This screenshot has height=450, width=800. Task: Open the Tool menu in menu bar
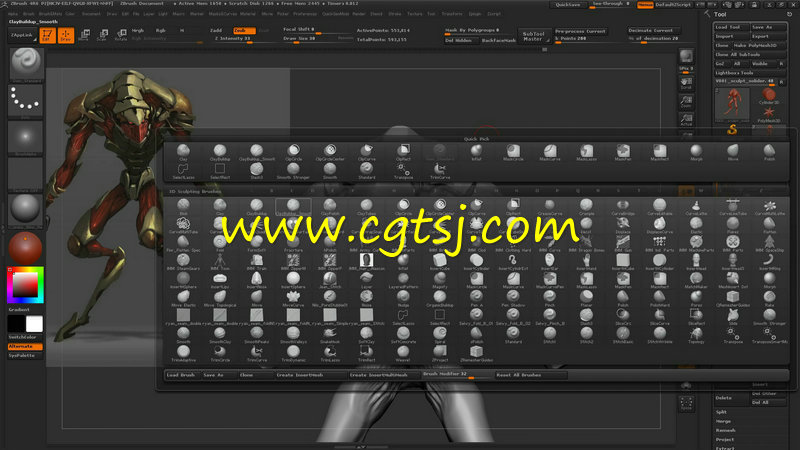click(431, 14)
